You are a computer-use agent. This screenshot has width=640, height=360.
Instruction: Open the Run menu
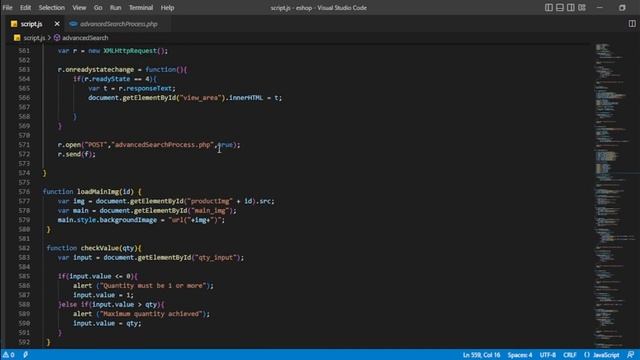coord(116,8)
